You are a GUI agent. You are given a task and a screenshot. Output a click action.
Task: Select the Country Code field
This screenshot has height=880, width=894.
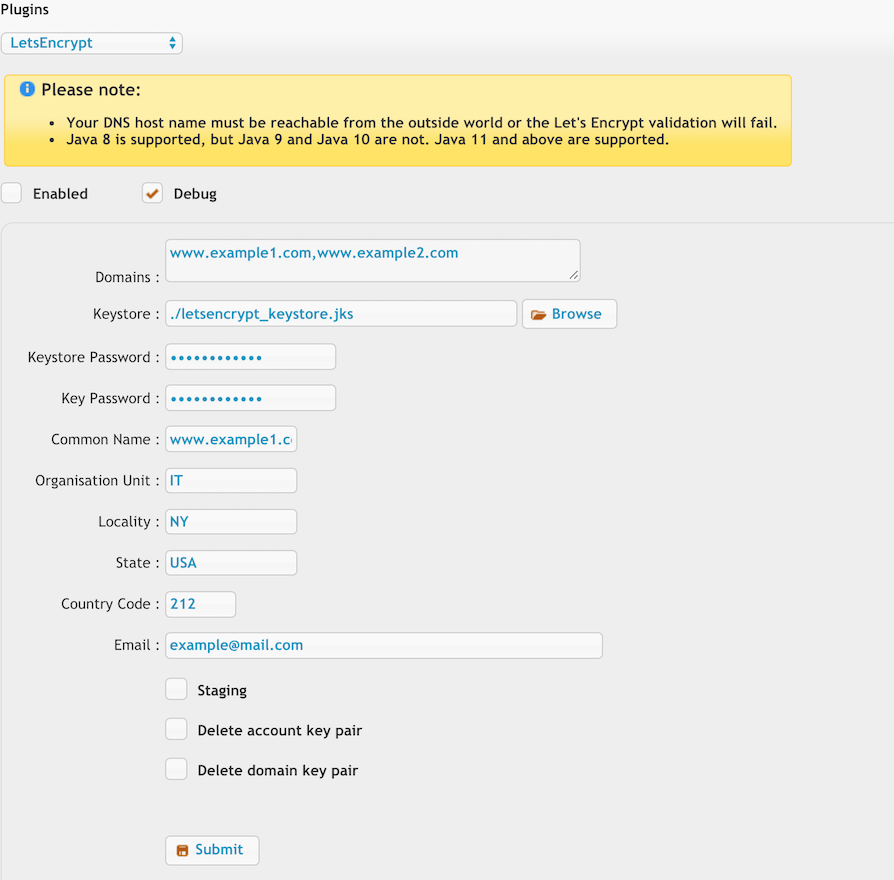[201, 604]
